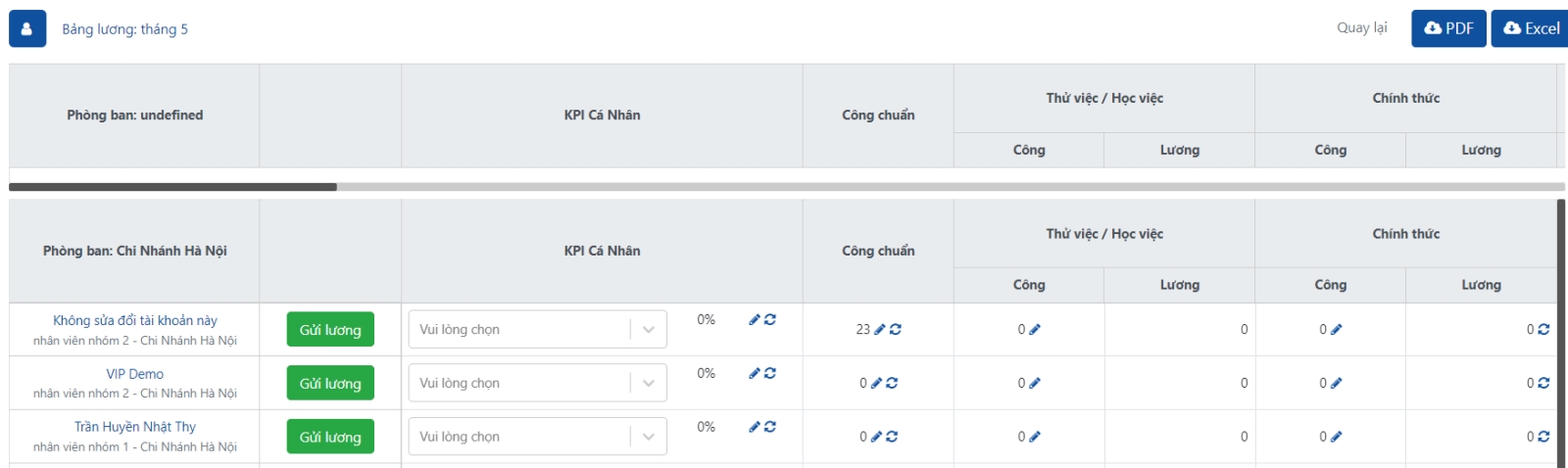This screenshot has height=468, width=1568.
Task: Edit Chính thức Công in first row
Action: pyautogui.click(x=1337, y=330)
